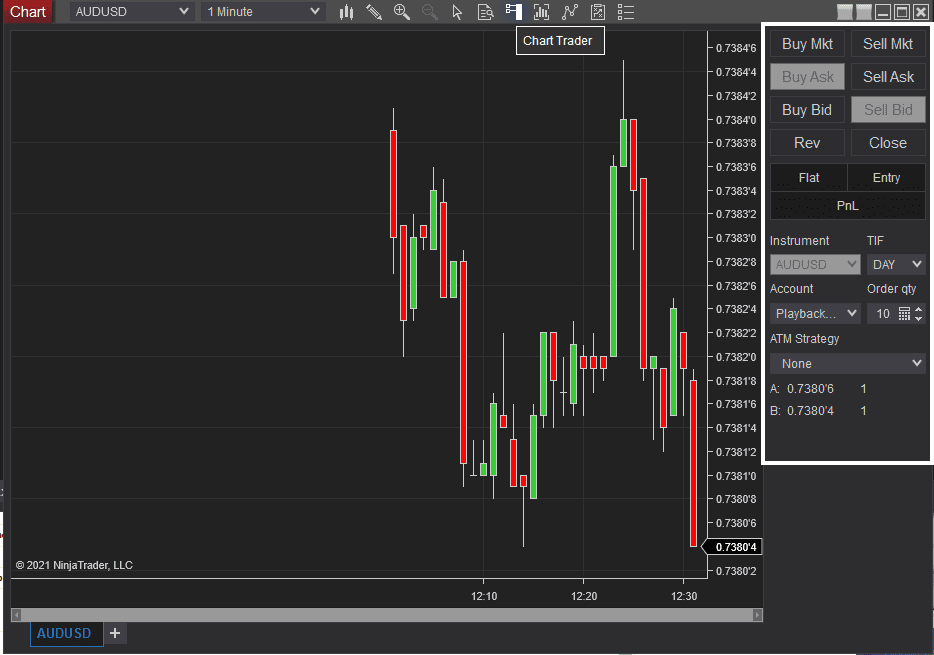Decrease order qty with down arrow
The height and width of the screenshot is (655, 934).
click(x=919, y=319)
